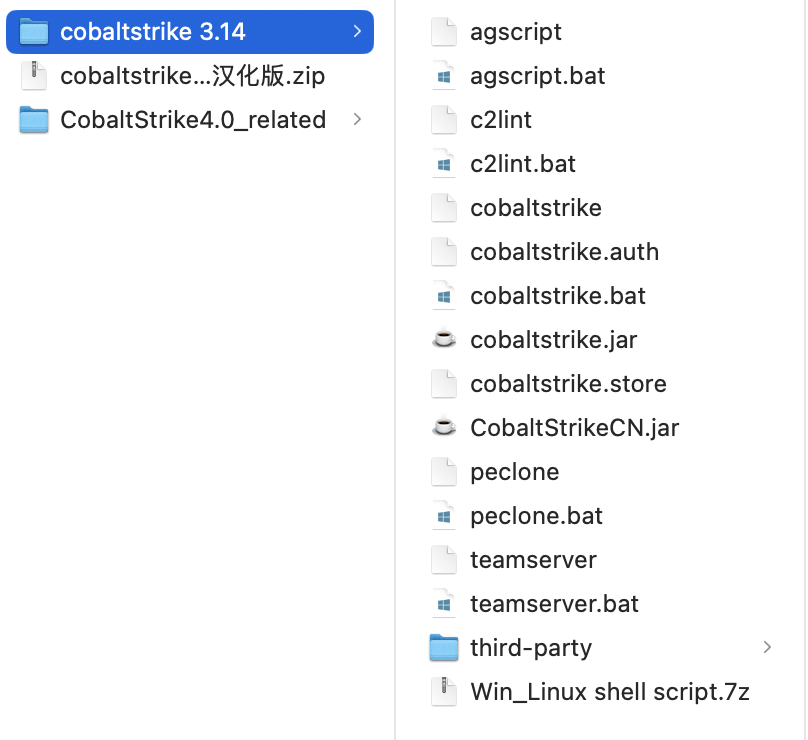Click the Win_Linux shell script.7z archive icon
This screenshot has width=808, height=740.
pyautogui.click(x=443, y=692)
